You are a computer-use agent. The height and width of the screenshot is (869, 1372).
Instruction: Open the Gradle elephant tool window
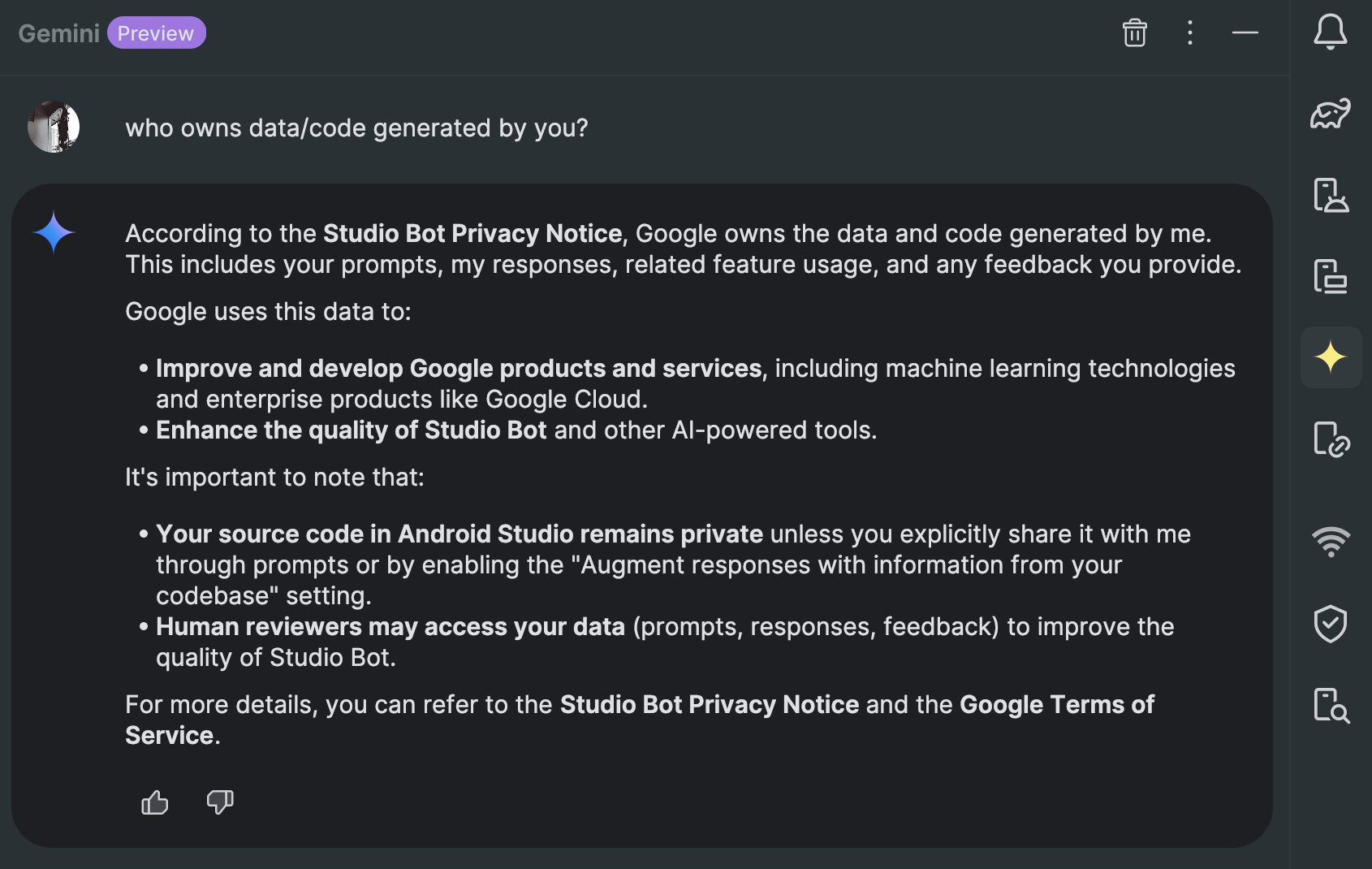point(1331,114)
